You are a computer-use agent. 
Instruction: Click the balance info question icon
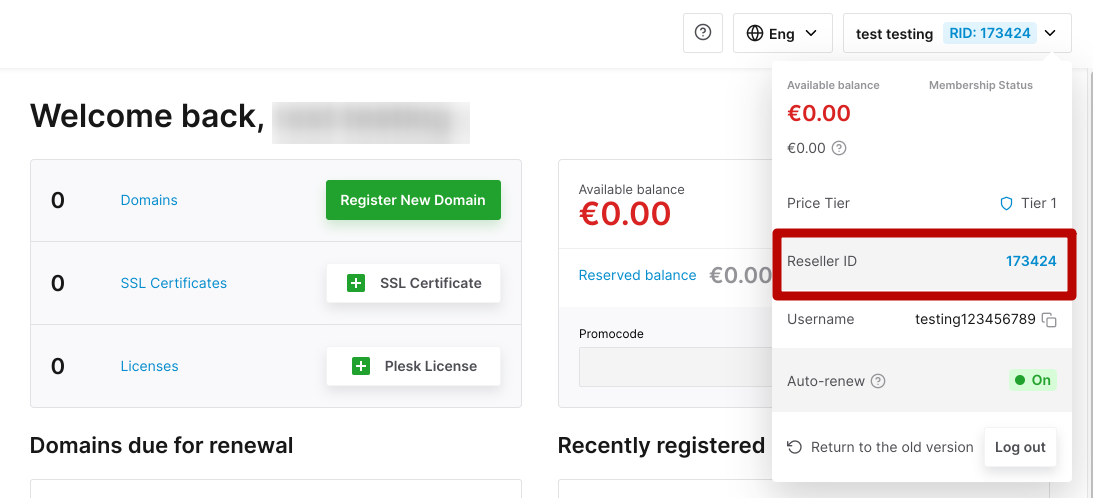(839, 148)
